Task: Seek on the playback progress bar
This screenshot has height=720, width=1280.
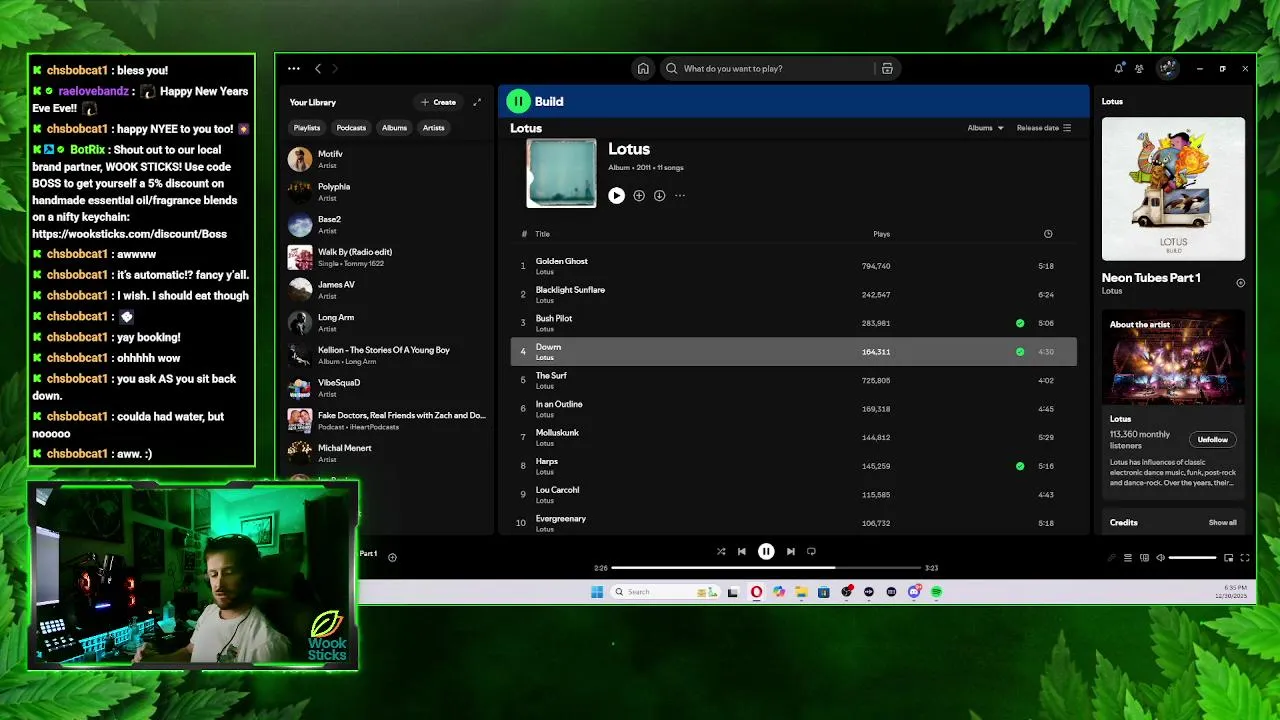Action: coord(766,568)
